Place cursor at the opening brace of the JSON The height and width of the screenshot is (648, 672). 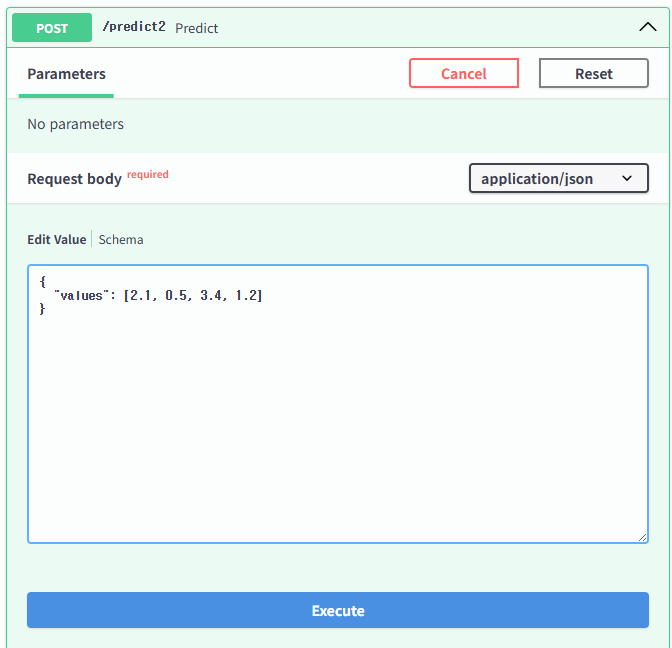[x=43, y=282]
